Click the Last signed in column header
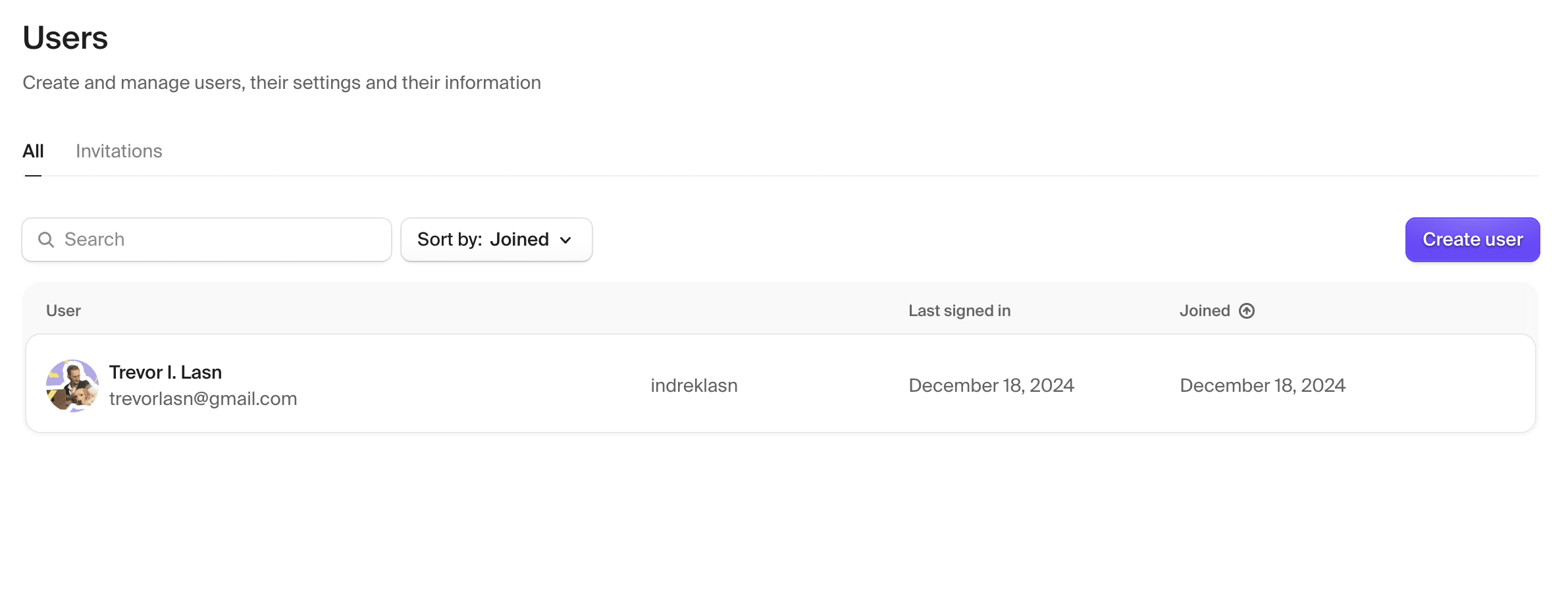 (959, 311)
